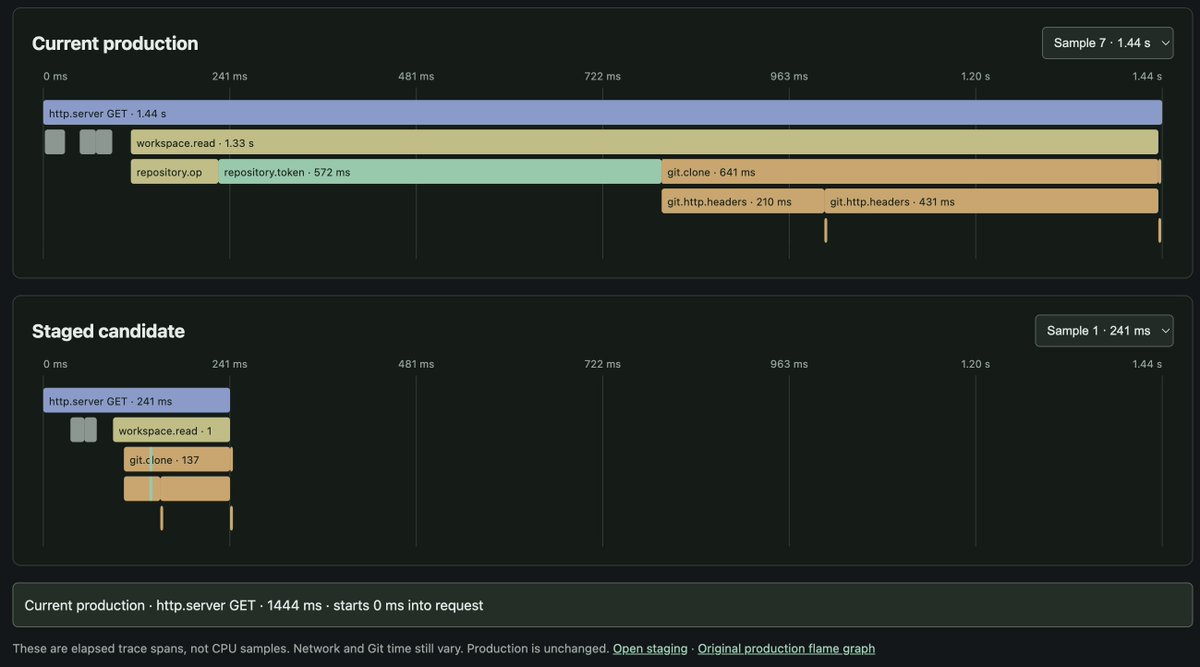Viewport: 1200px width, 667px height.
Task: Select the workspace.read 1.33 s span
Action: pos(644,142)
